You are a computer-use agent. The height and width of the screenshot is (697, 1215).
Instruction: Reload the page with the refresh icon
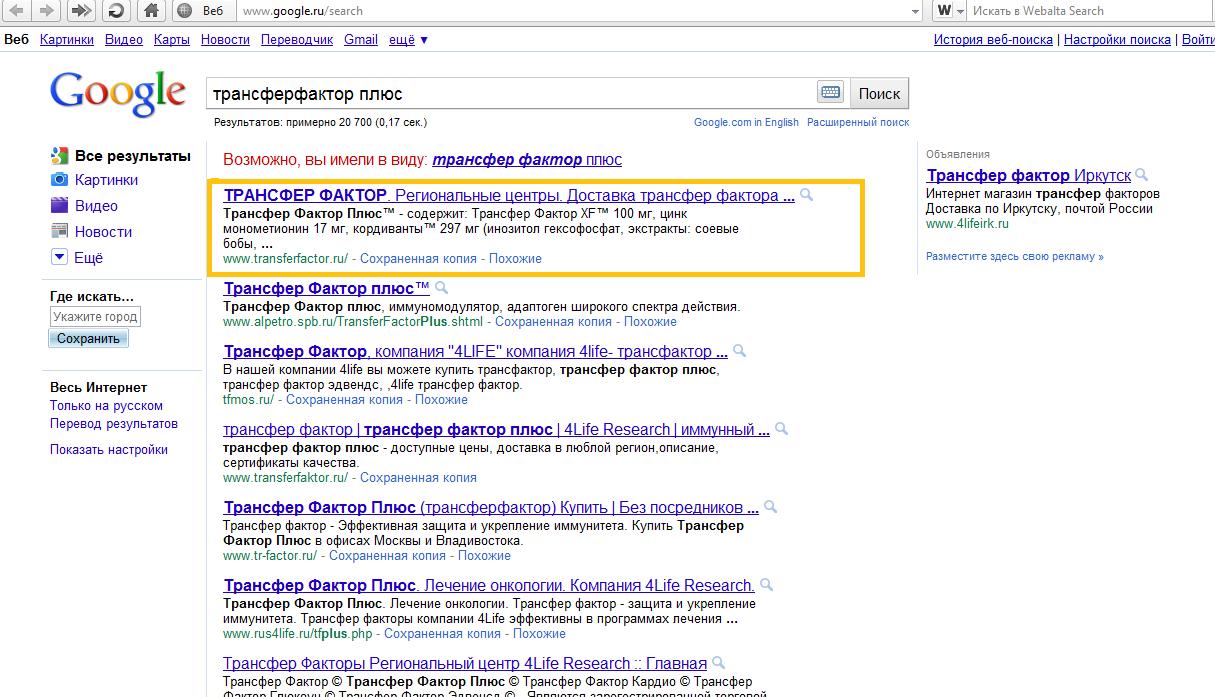115,11
